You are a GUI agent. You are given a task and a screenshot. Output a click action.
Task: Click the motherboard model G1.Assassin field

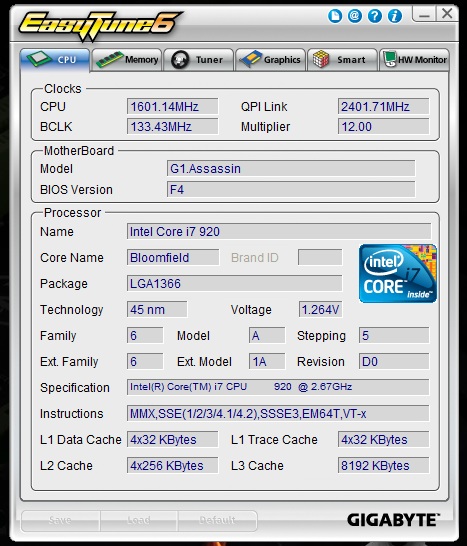[x=291, y=169]
